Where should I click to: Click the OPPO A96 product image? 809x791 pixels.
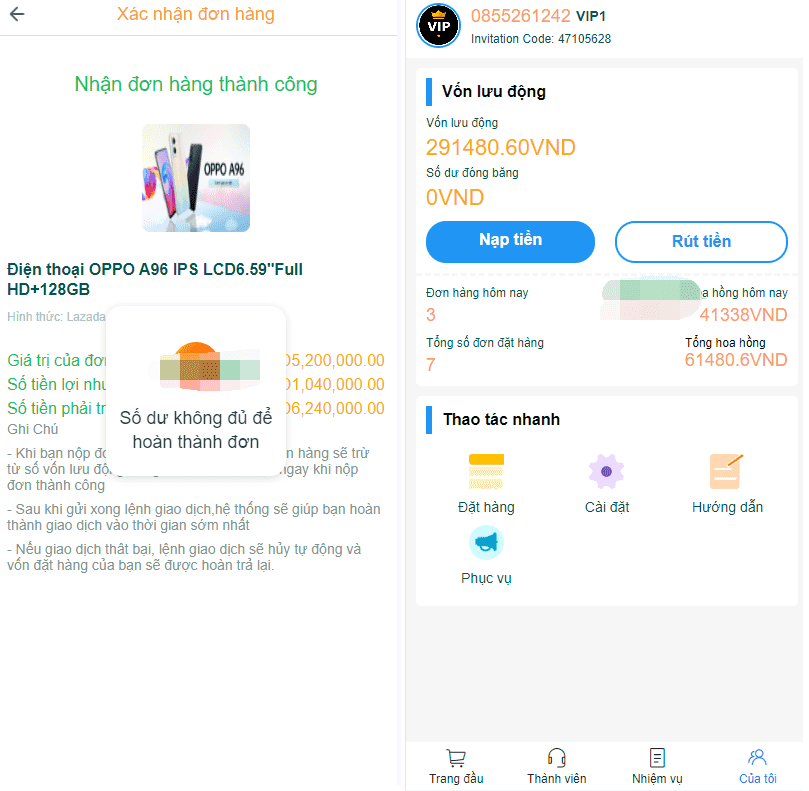click(196, 178)
